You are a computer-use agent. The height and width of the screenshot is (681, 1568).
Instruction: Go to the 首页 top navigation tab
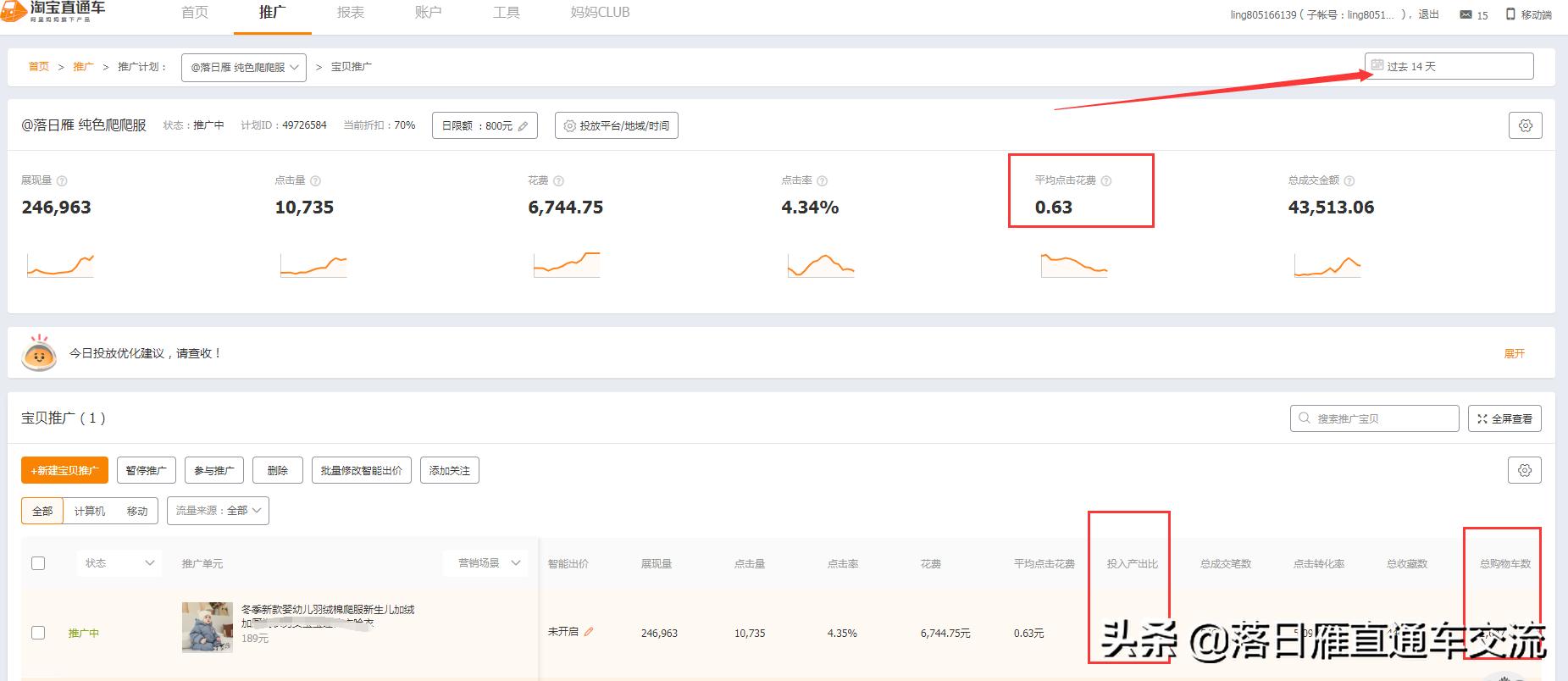(195, 13)
